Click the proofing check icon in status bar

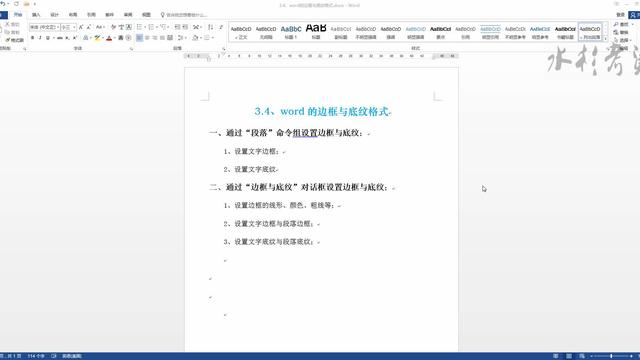click(53, 356)
